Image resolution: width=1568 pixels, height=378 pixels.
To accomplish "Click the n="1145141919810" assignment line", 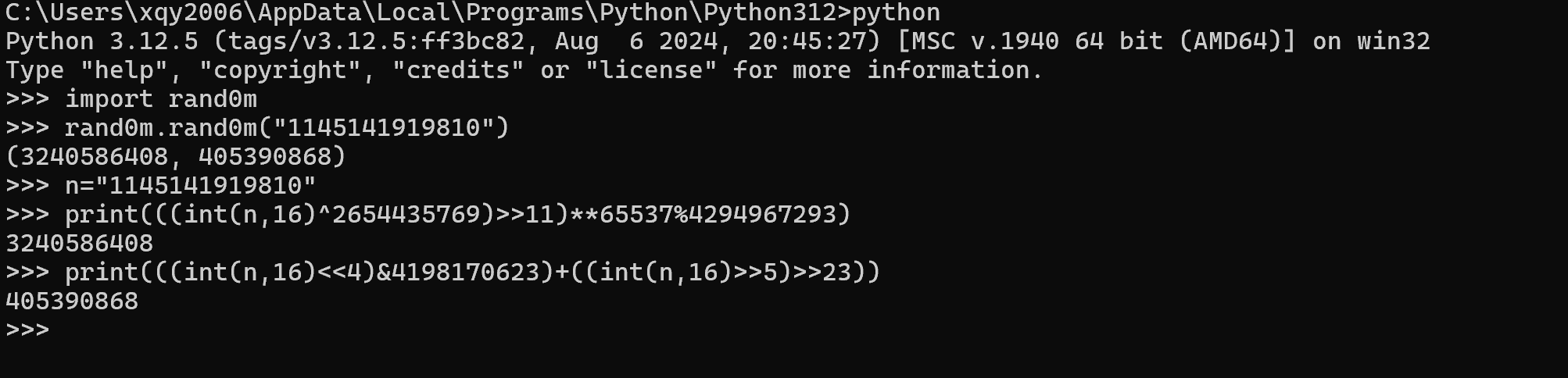I will tap(190, 186).
